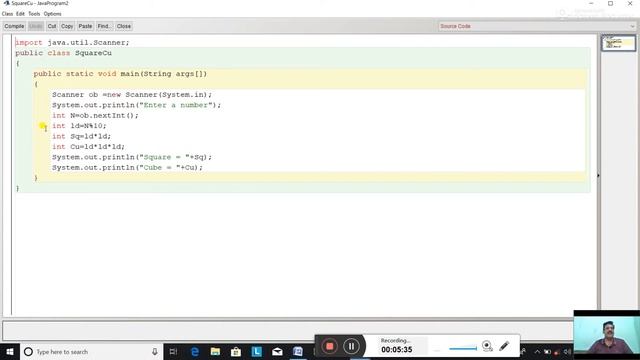The width and height of the screenshot is (640, 360).
Task: Click the battery tray icon
Action: tap(547, 352)
